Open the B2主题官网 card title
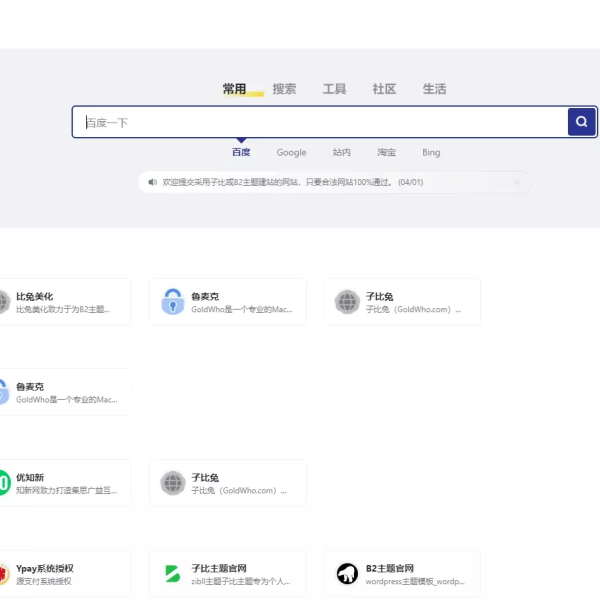600x600 pixels. (x=390, y=568)
